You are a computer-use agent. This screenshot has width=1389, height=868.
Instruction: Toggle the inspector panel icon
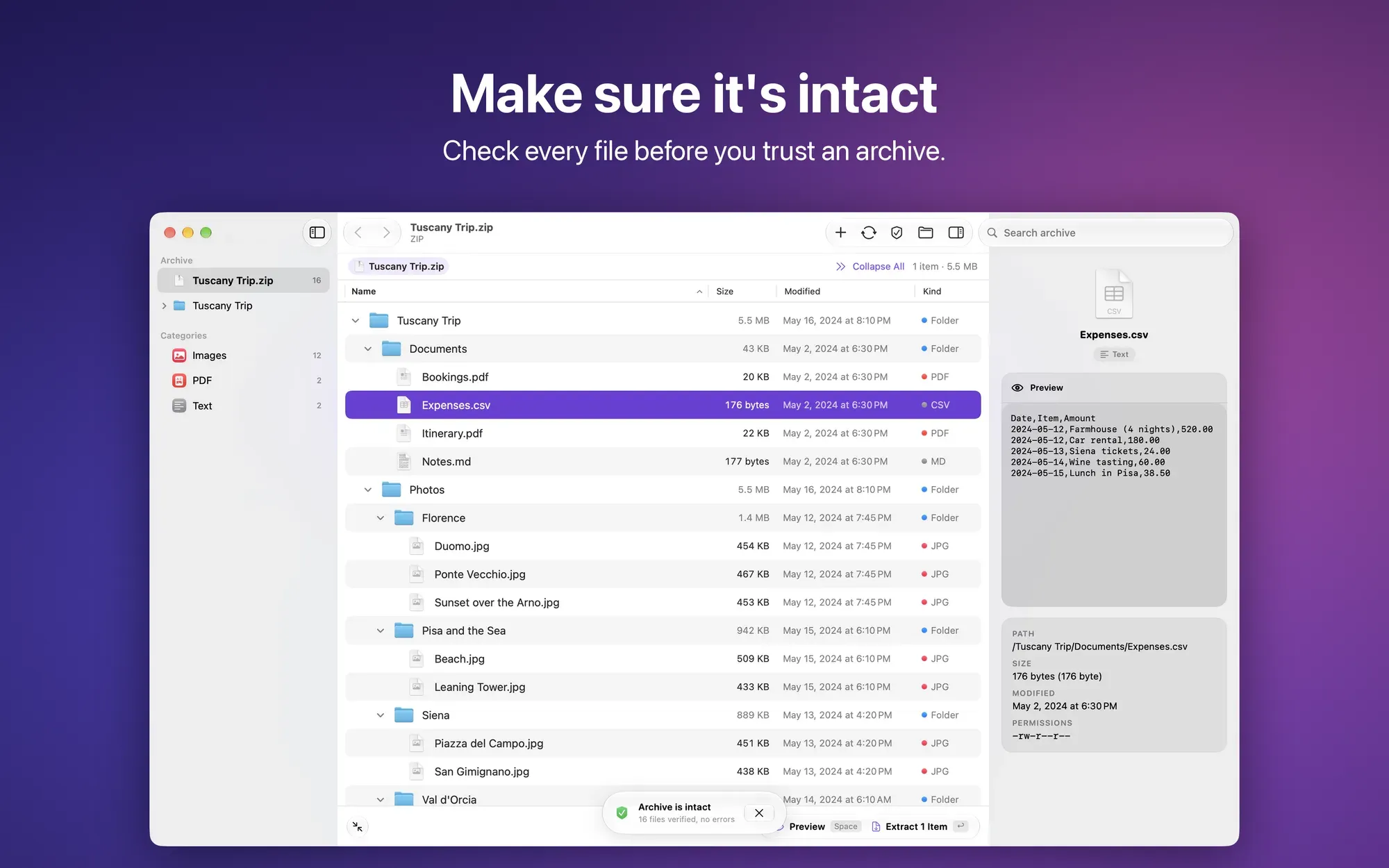point(956,233)
